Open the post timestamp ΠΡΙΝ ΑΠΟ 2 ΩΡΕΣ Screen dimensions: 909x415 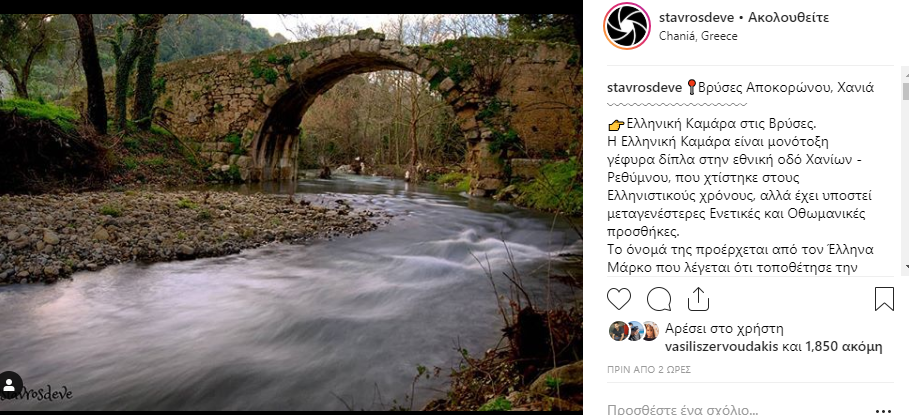coord(649,369)
